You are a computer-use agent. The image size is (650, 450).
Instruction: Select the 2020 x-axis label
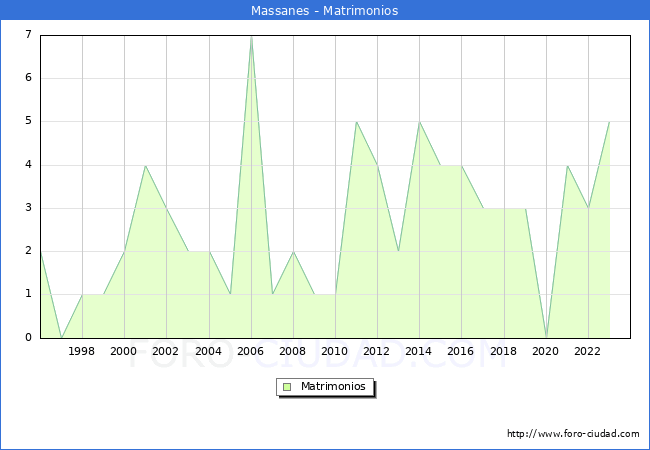point(546,351)
